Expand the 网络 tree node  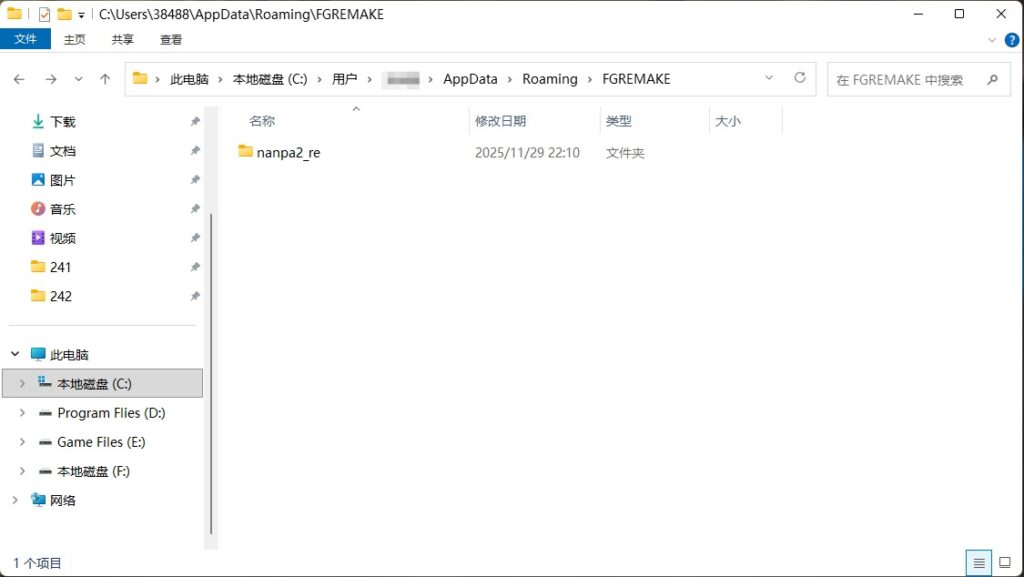15,500
